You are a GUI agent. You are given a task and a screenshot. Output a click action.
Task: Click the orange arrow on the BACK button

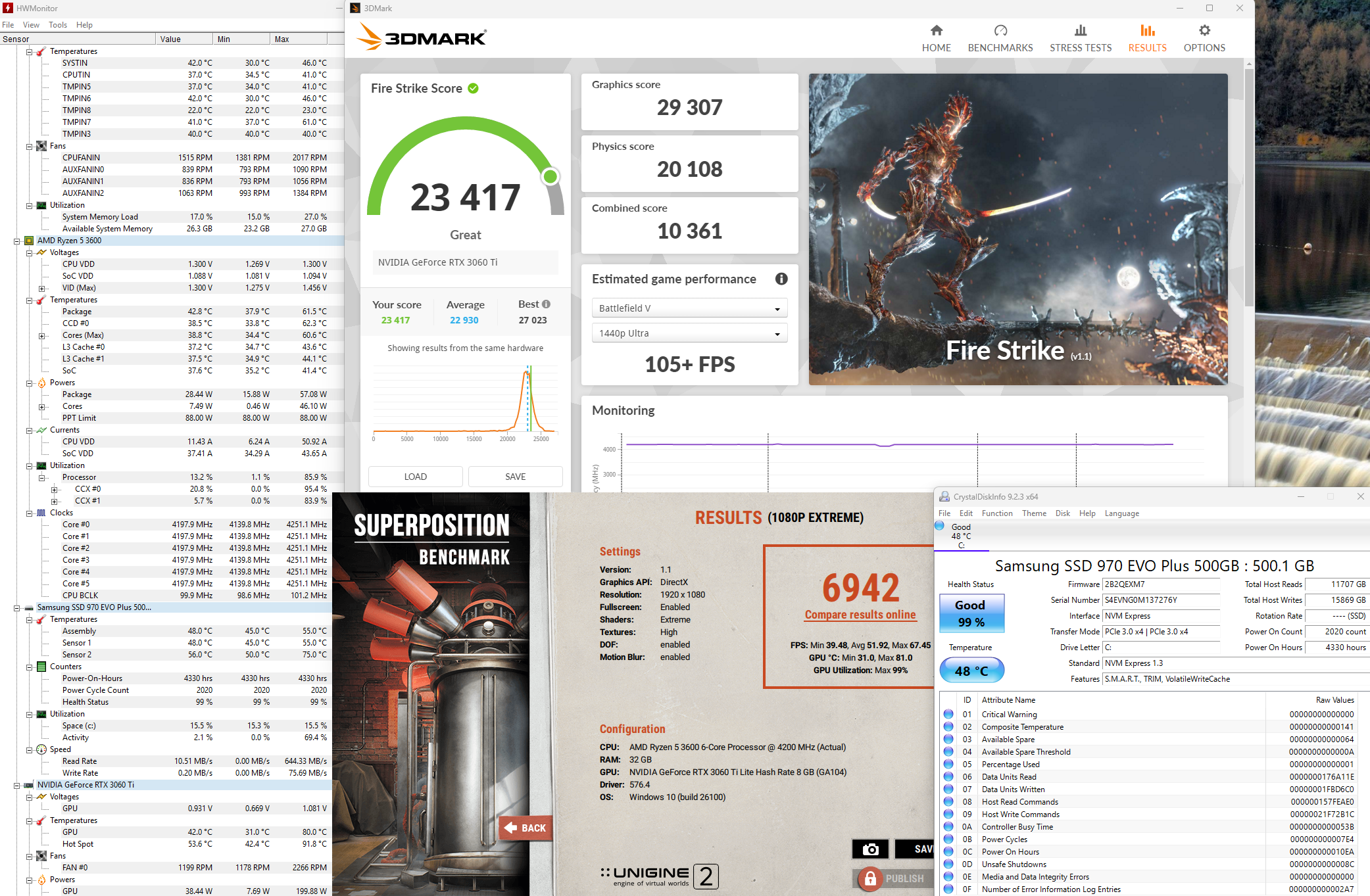[510, 828]
